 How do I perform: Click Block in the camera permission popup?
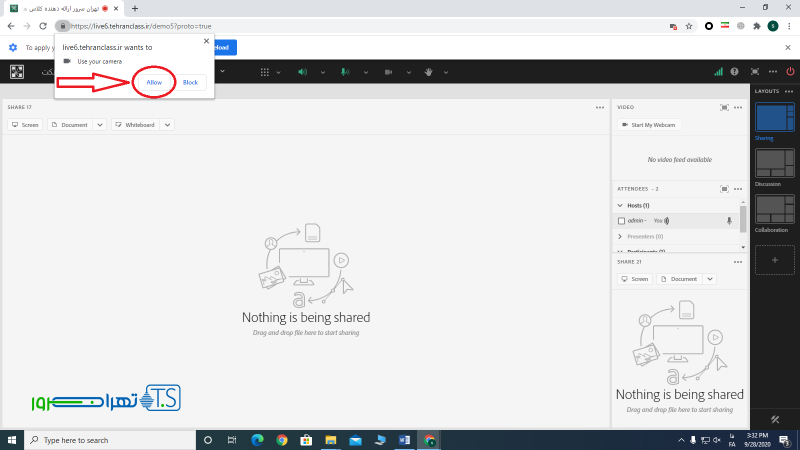[190, 81]
